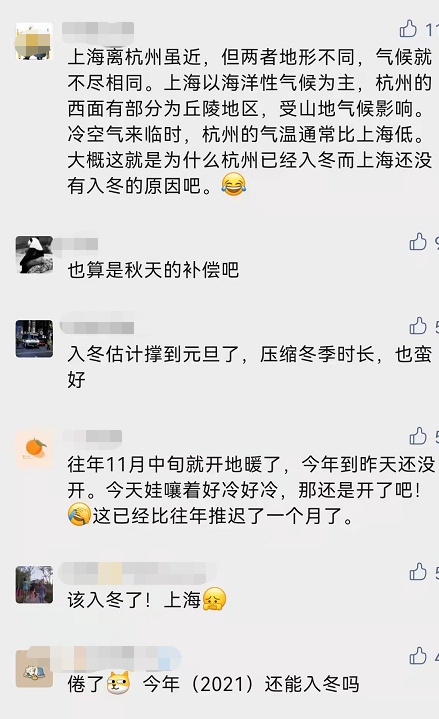Open the orange fruit avatar profile

34,449
